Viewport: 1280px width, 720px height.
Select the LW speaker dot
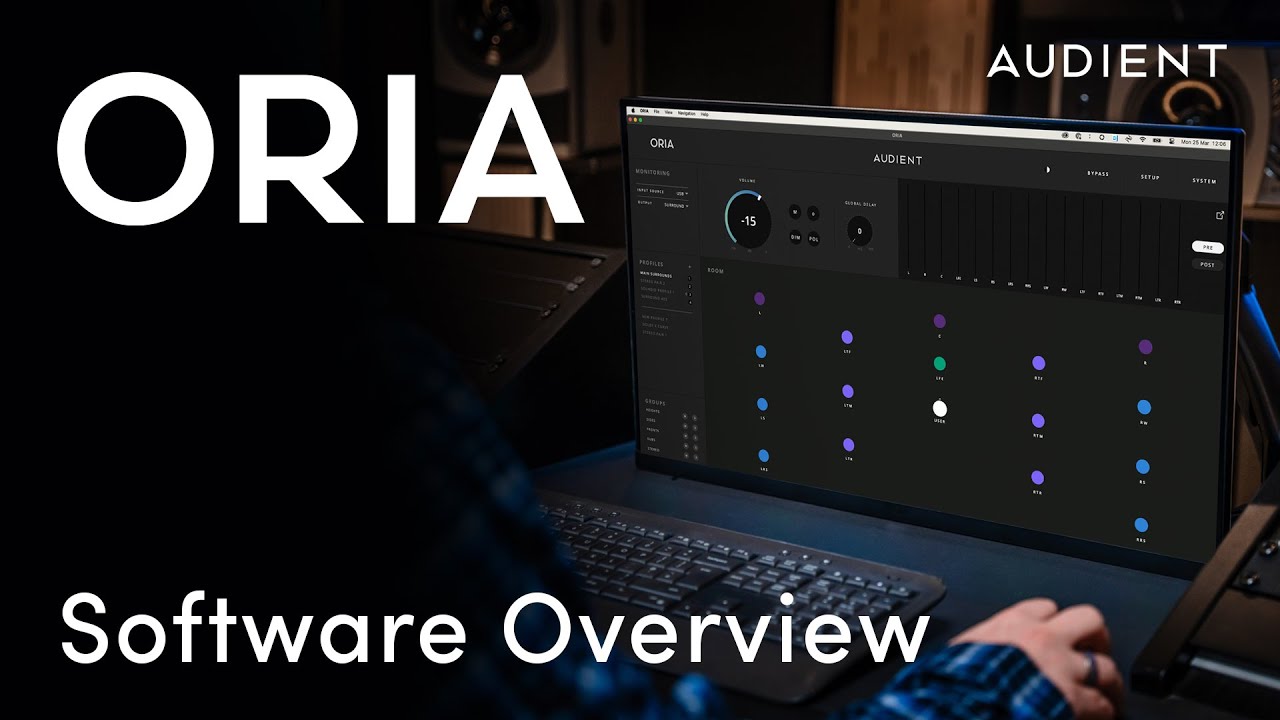(761, 352)
